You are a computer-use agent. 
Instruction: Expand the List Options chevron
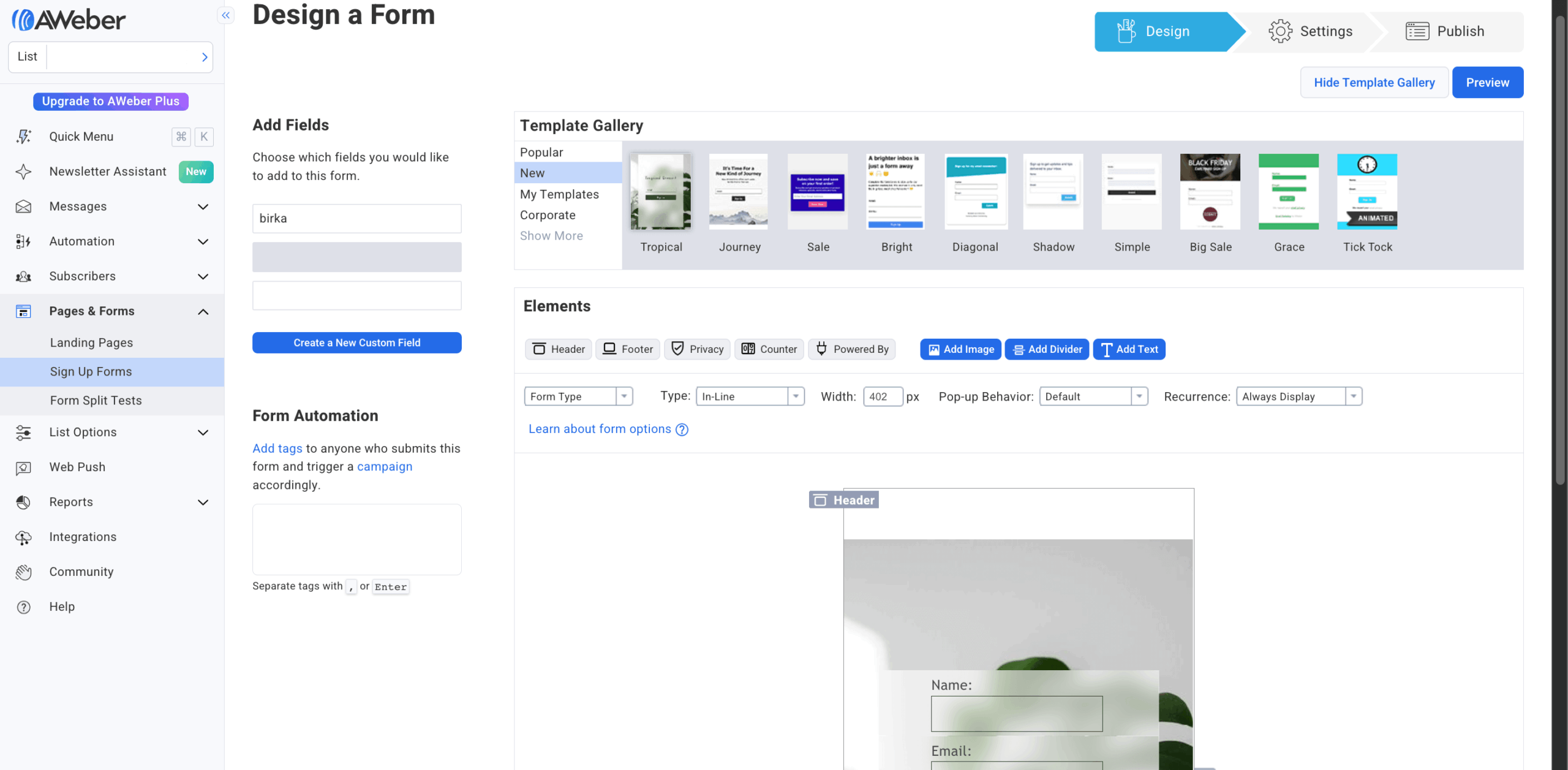pyautogui.click(x=203, y=433)
